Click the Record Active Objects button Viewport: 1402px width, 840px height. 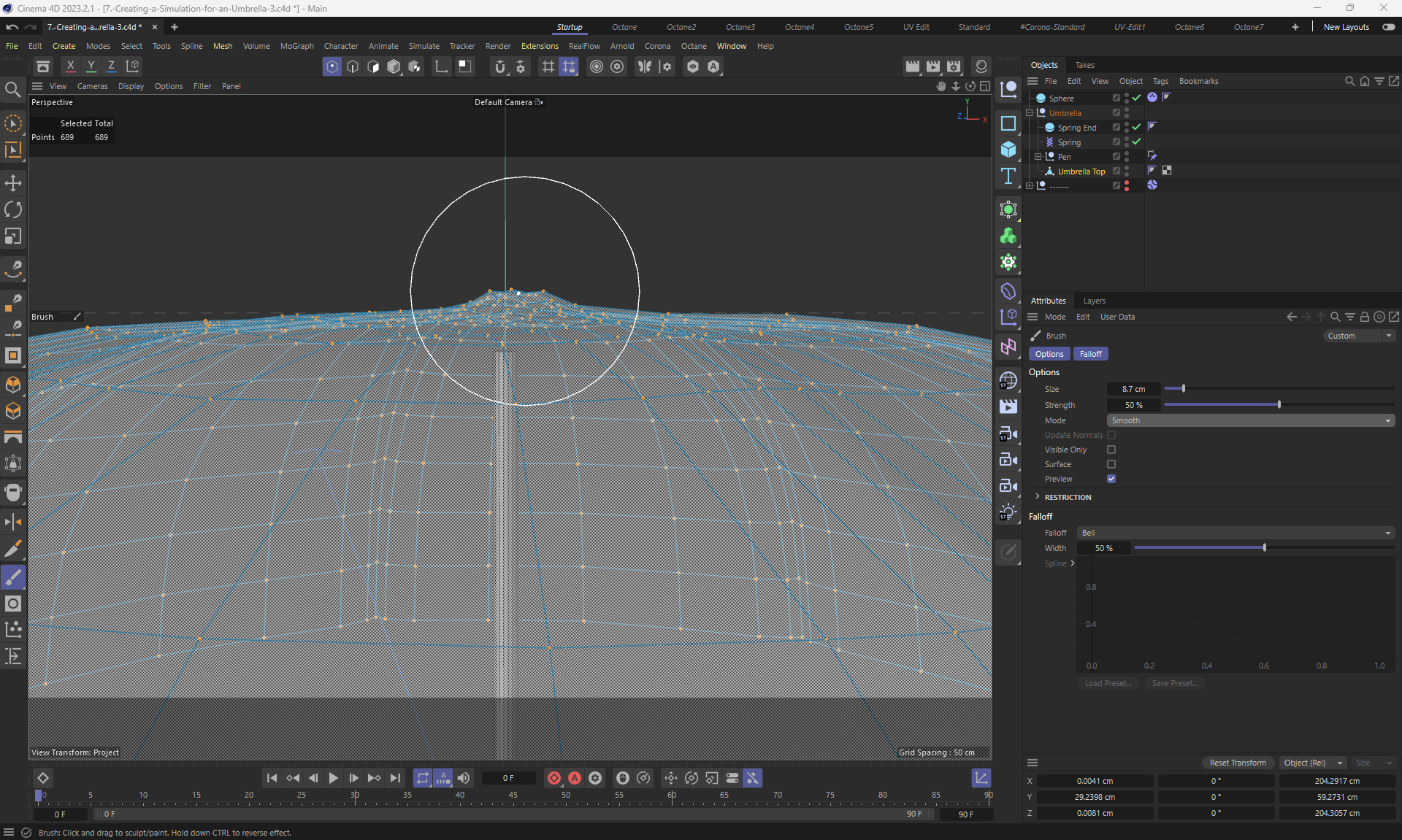coord(554,778)
